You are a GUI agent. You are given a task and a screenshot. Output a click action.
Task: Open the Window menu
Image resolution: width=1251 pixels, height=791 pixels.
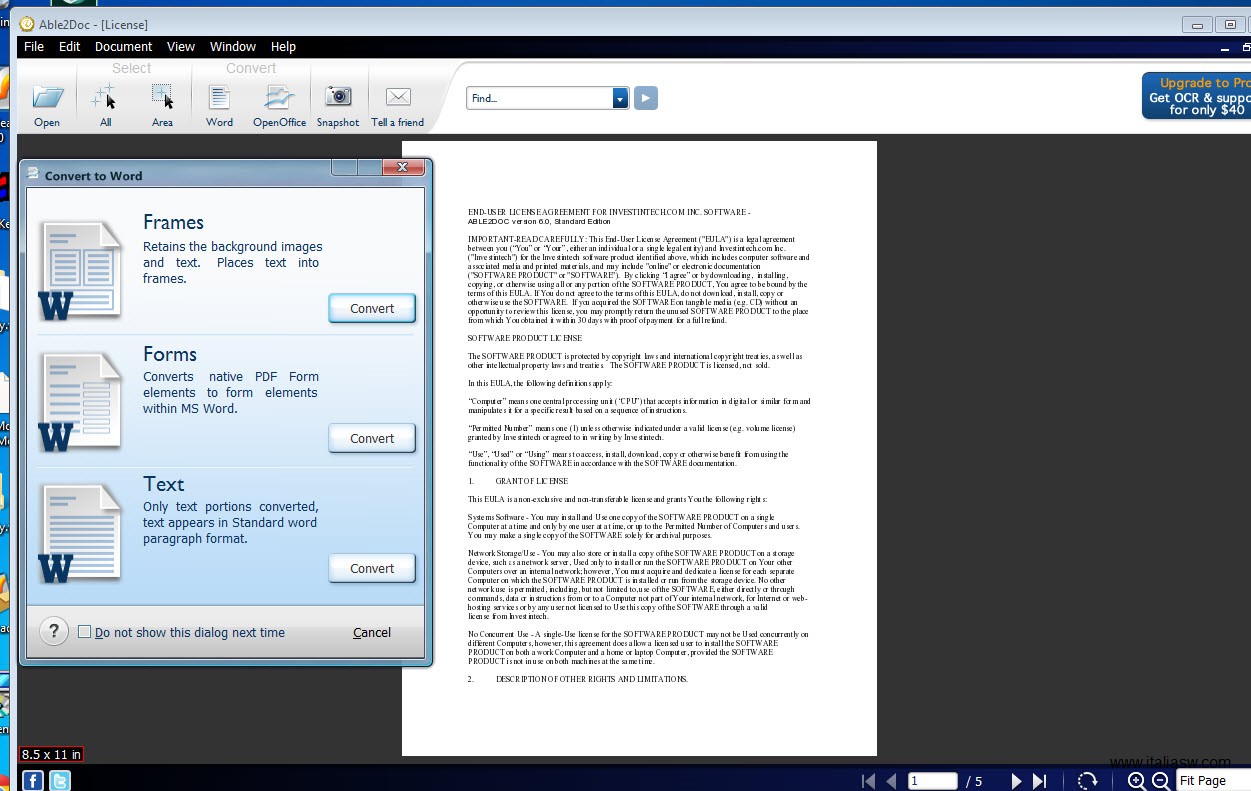(x=233, y=46)
